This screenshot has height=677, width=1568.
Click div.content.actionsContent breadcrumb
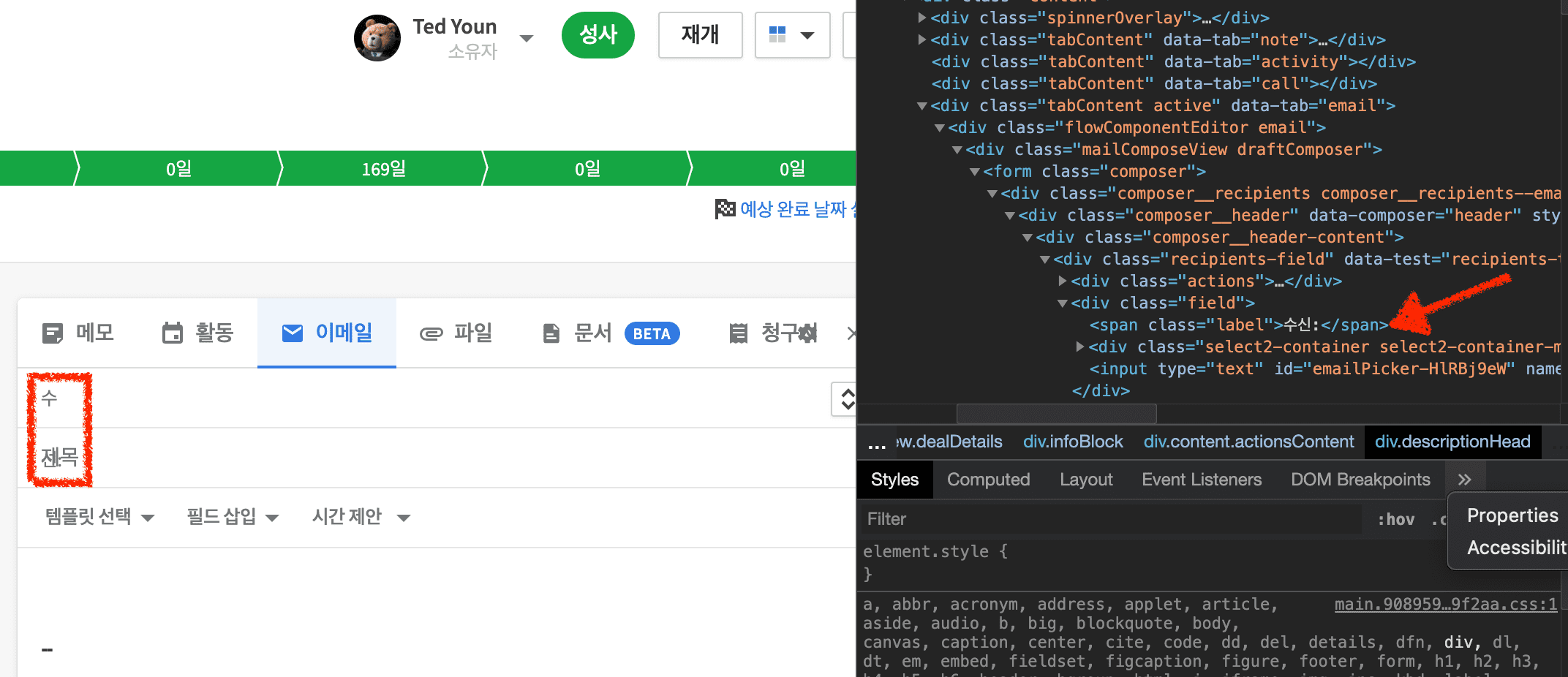coord(1249,442)
